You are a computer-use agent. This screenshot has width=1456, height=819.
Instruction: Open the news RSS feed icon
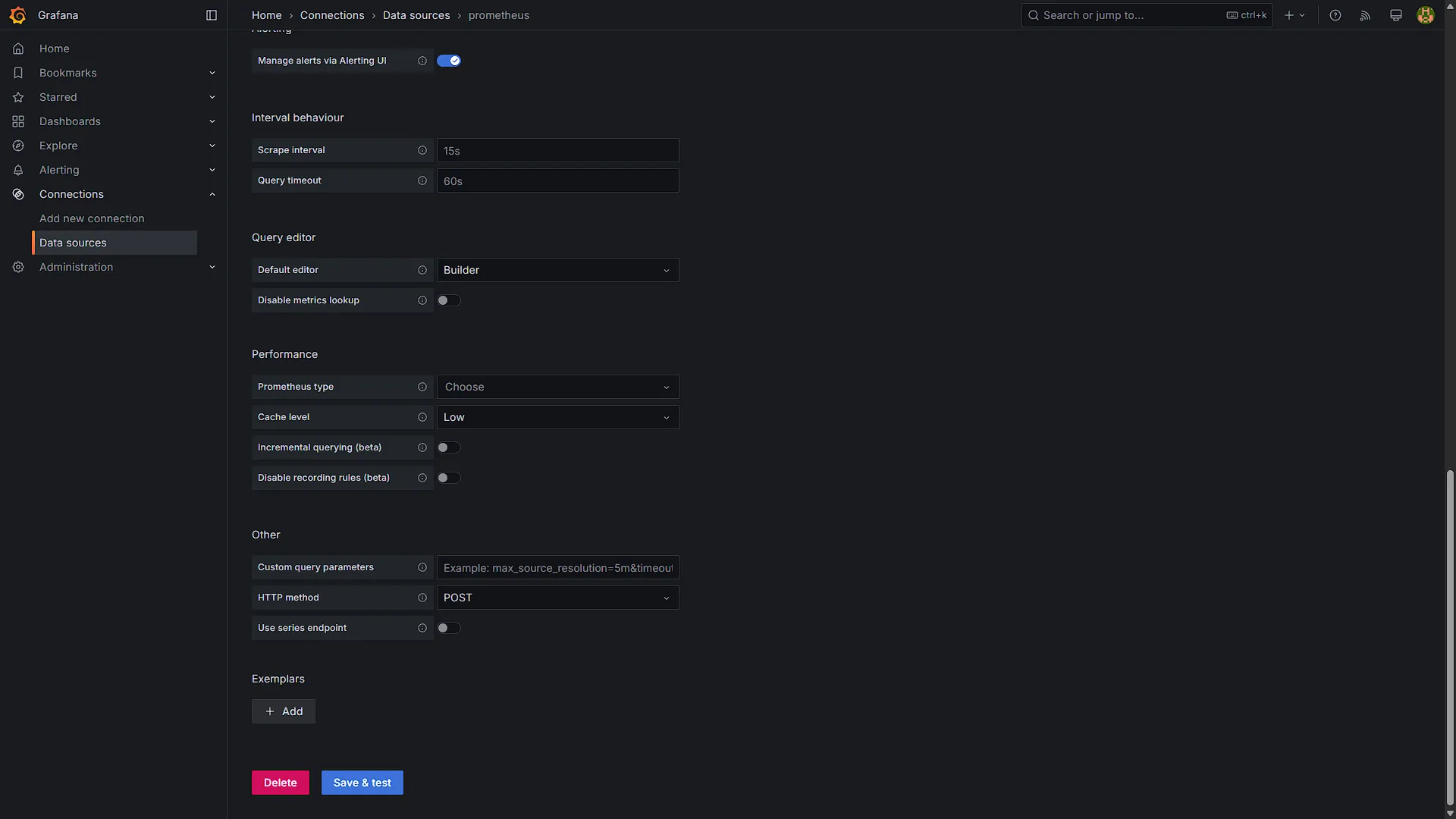(x=1365, y=15)
